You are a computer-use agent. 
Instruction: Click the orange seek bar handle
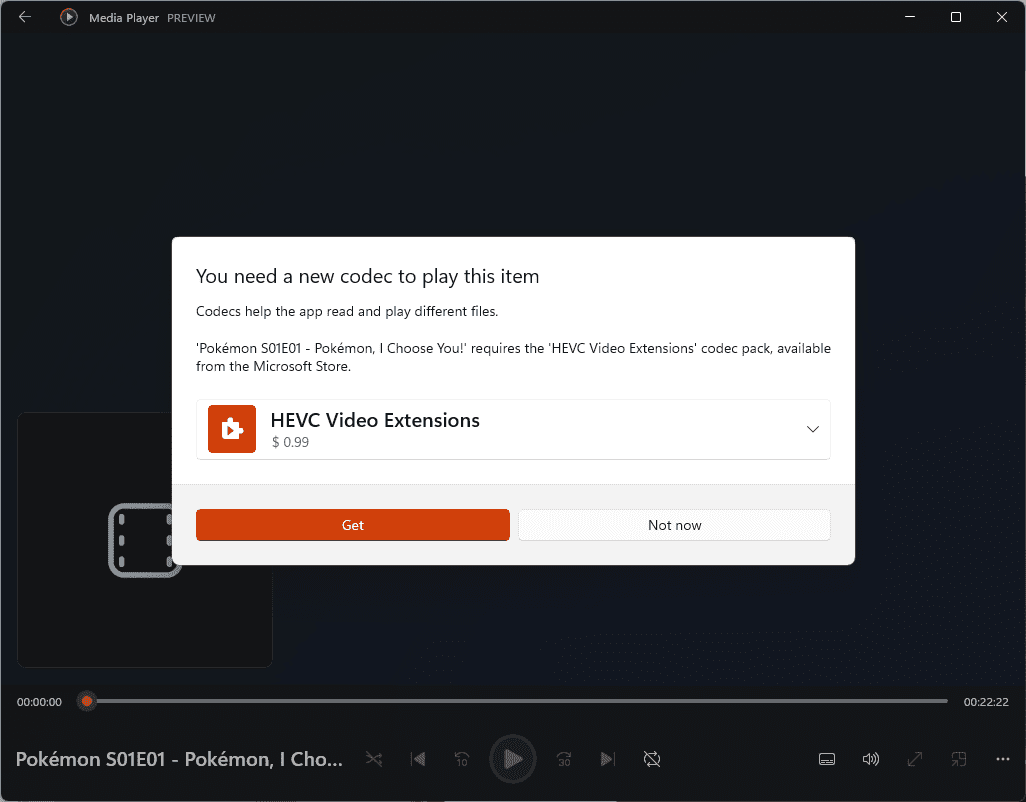pos(86,701)
